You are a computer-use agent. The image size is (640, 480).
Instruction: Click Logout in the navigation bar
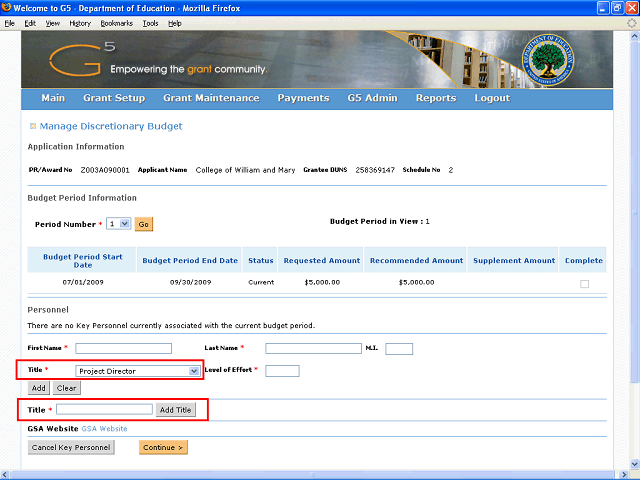(x=492, y=98)
